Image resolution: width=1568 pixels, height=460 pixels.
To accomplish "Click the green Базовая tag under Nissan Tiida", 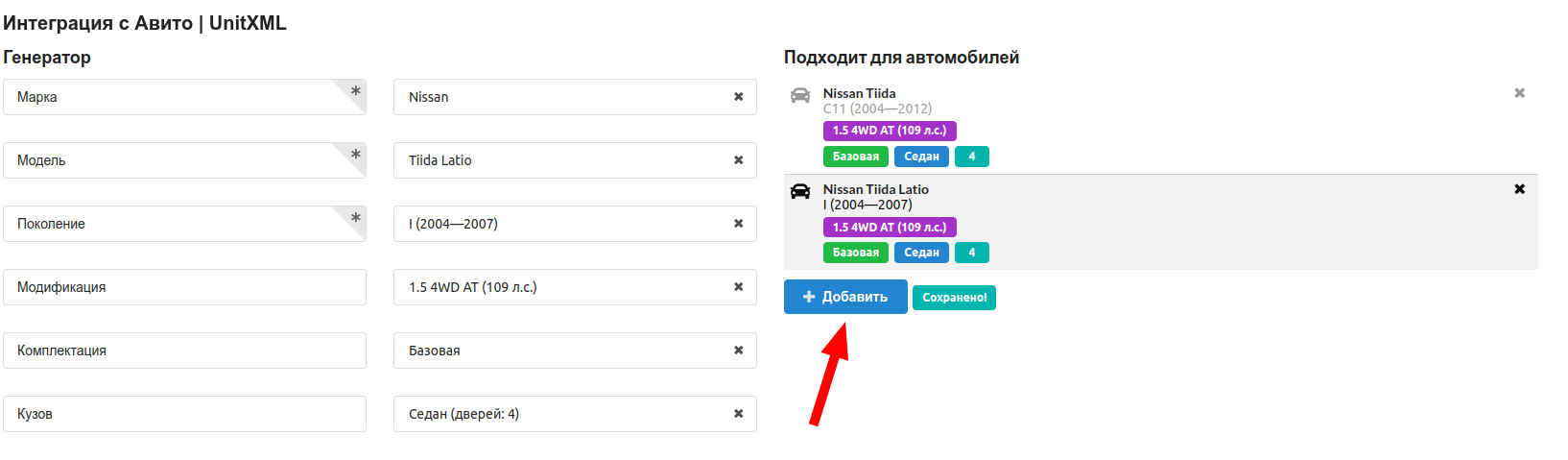I will click(x=856, y=157).
